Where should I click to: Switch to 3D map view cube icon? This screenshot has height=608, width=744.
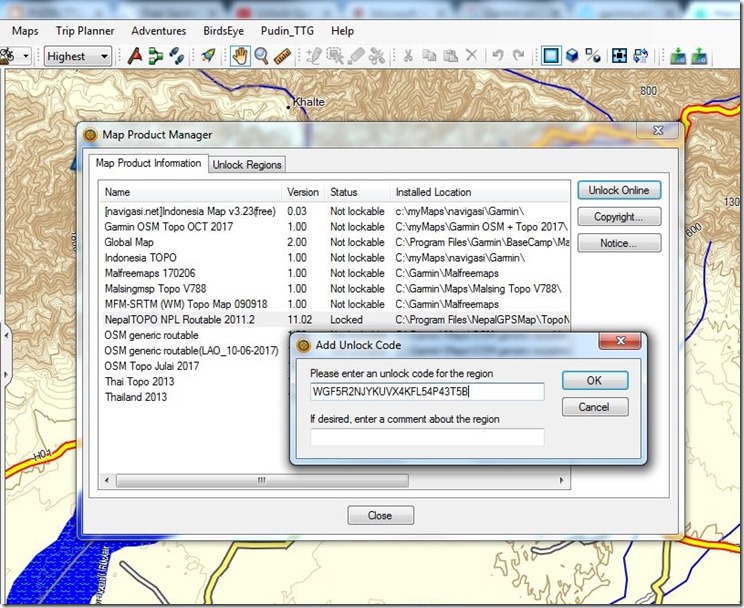point(572,56)
